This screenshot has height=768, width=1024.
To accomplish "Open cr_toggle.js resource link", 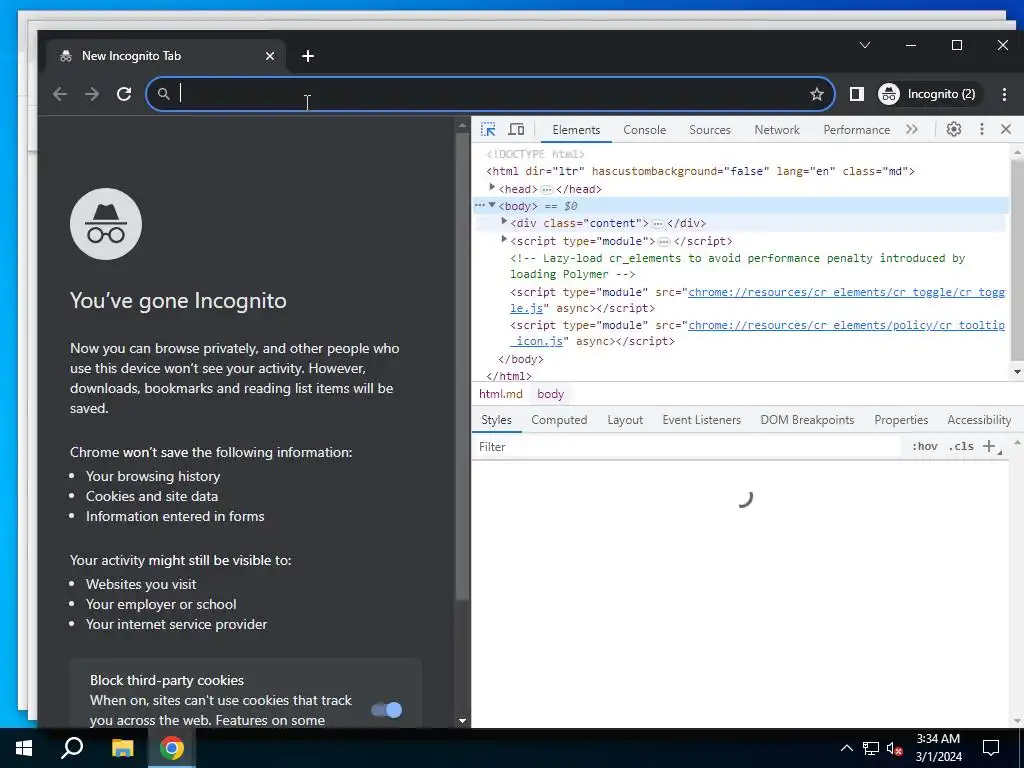I will (846, 300).
